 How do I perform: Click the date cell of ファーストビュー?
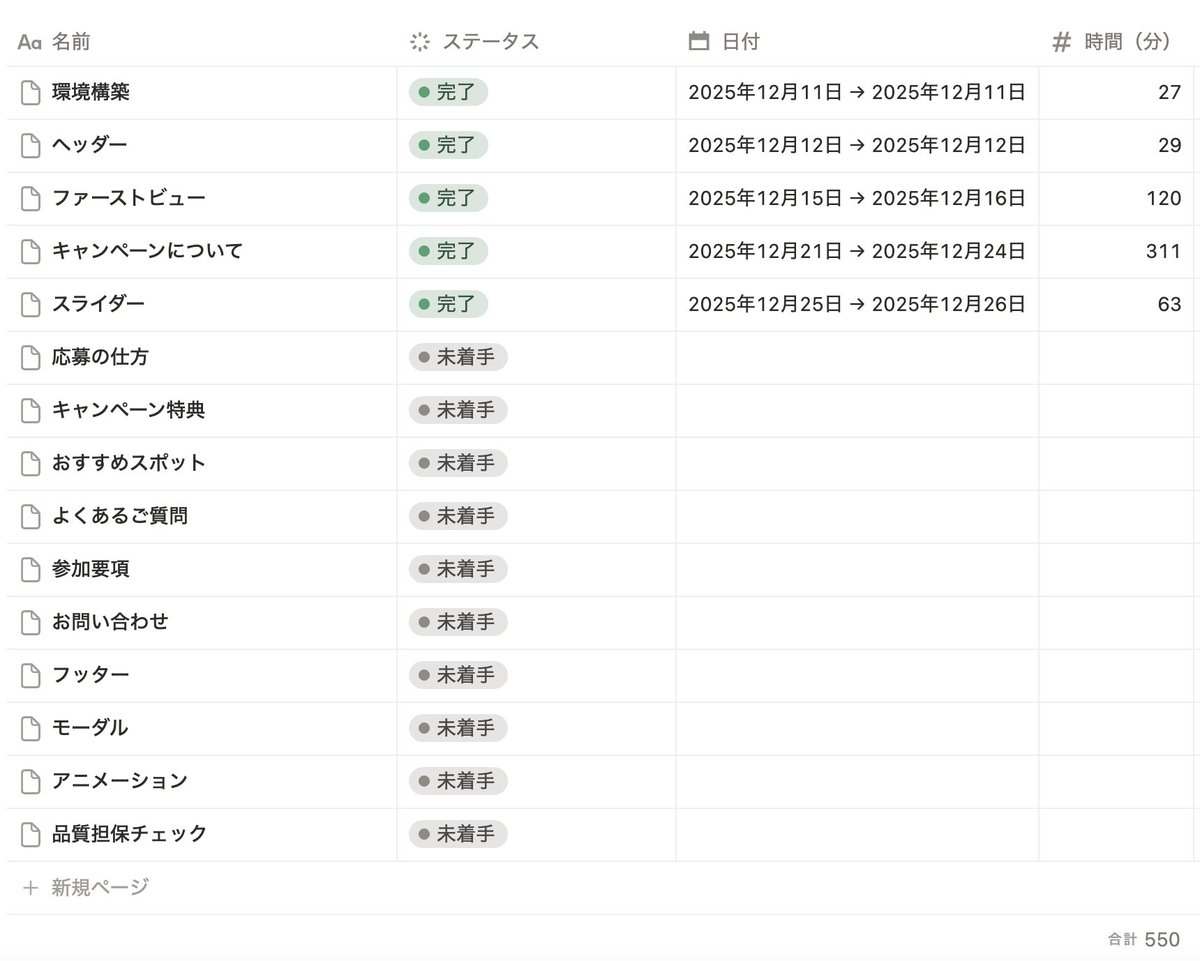tap(857, 198)
